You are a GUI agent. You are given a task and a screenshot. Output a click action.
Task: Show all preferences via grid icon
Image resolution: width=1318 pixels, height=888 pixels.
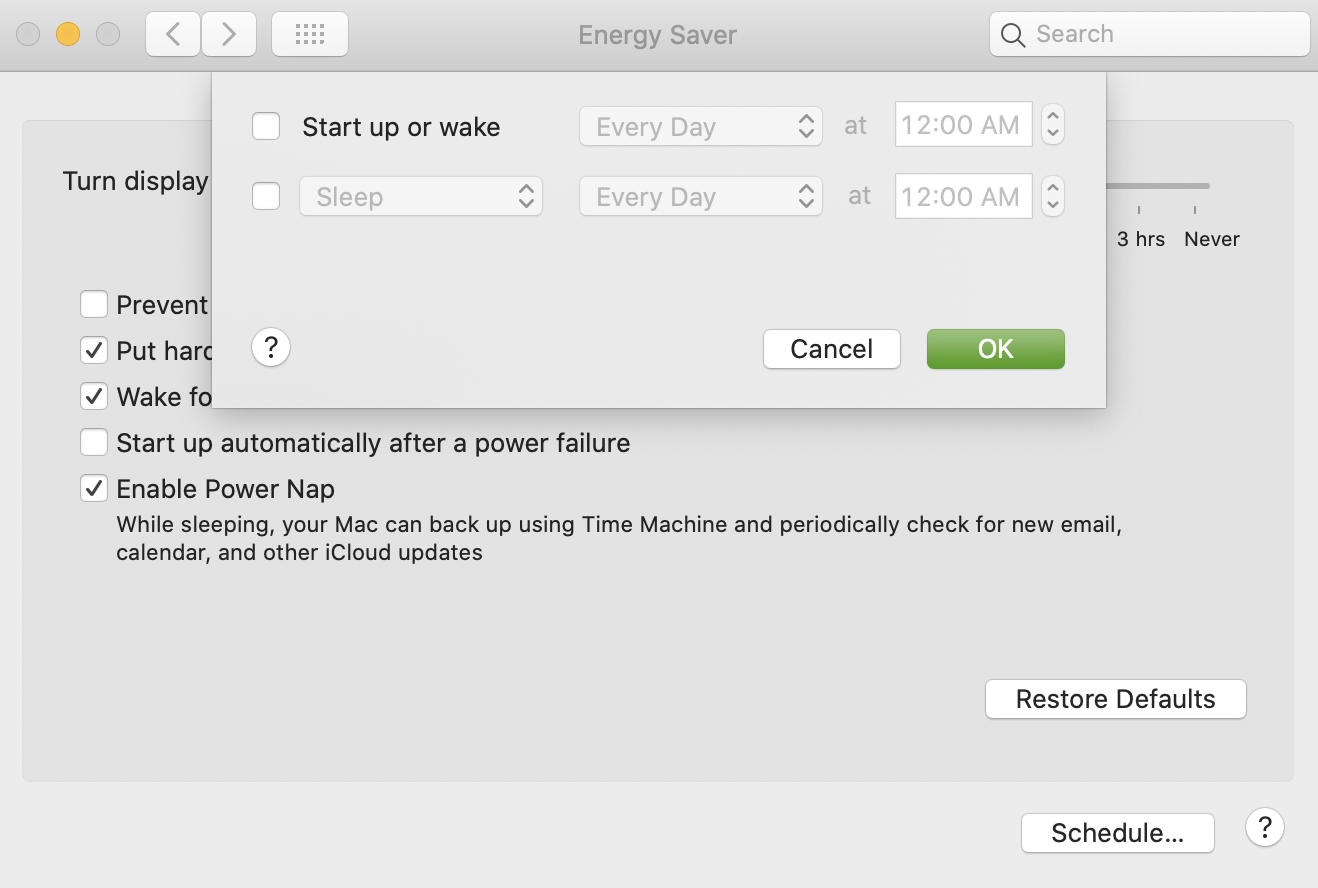(310, 34)
